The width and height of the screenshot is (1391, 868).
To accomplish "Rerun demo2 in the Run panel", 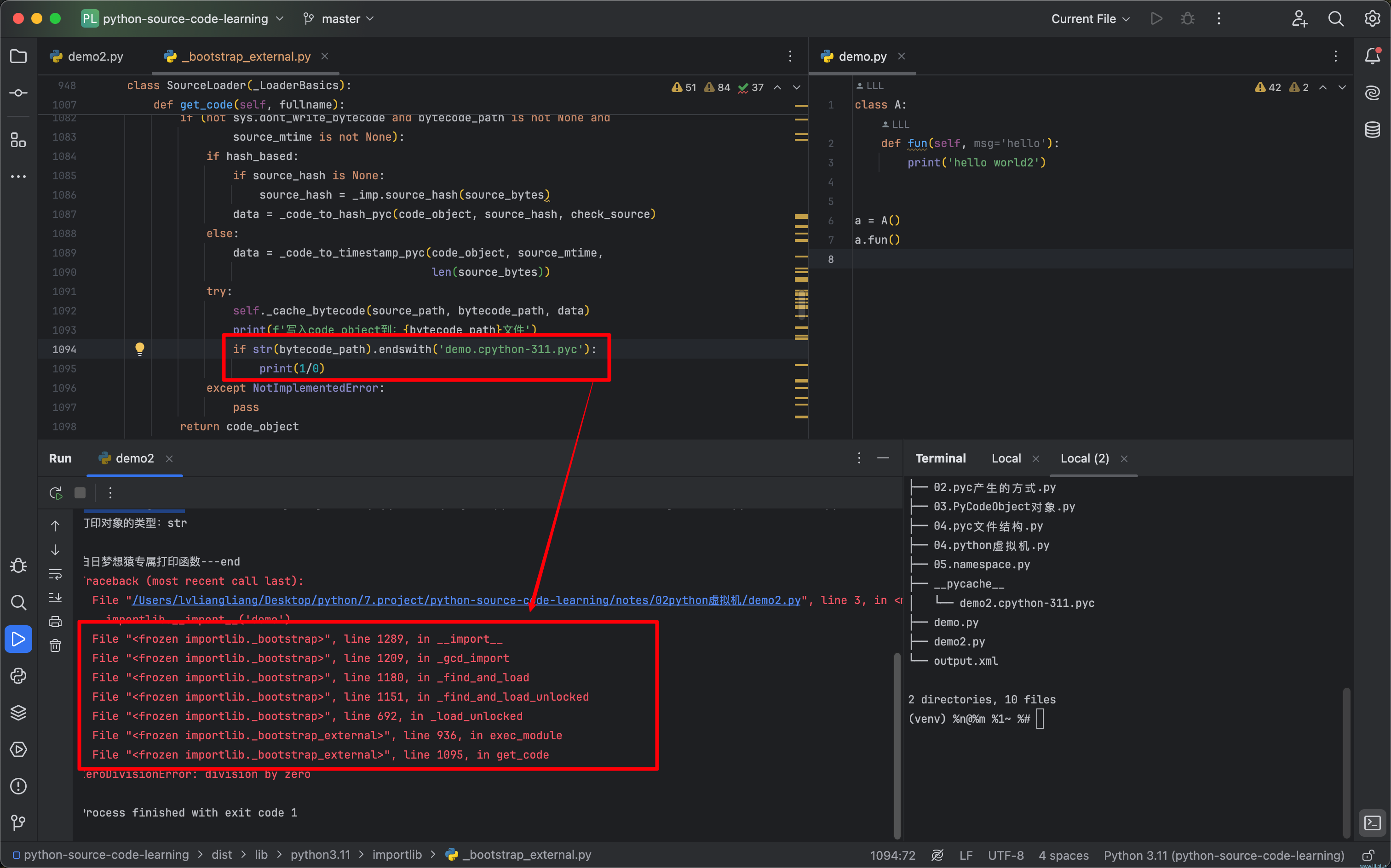I will point(56,492).
